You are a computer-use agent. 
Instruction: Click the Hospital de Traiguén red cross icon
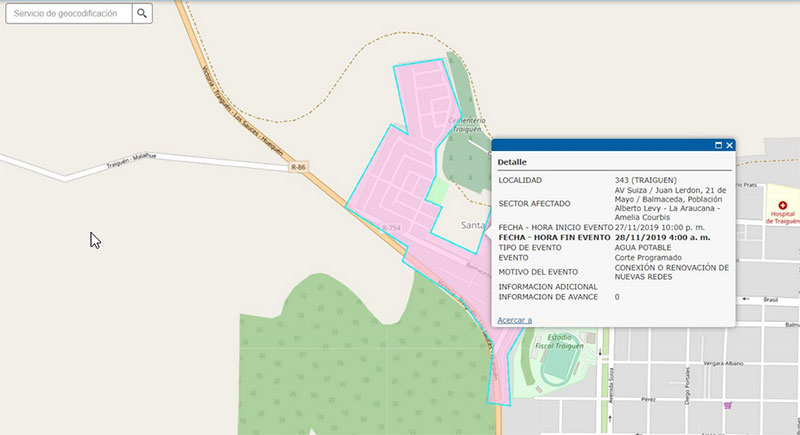pyautogui.click(x=783, y=205)
